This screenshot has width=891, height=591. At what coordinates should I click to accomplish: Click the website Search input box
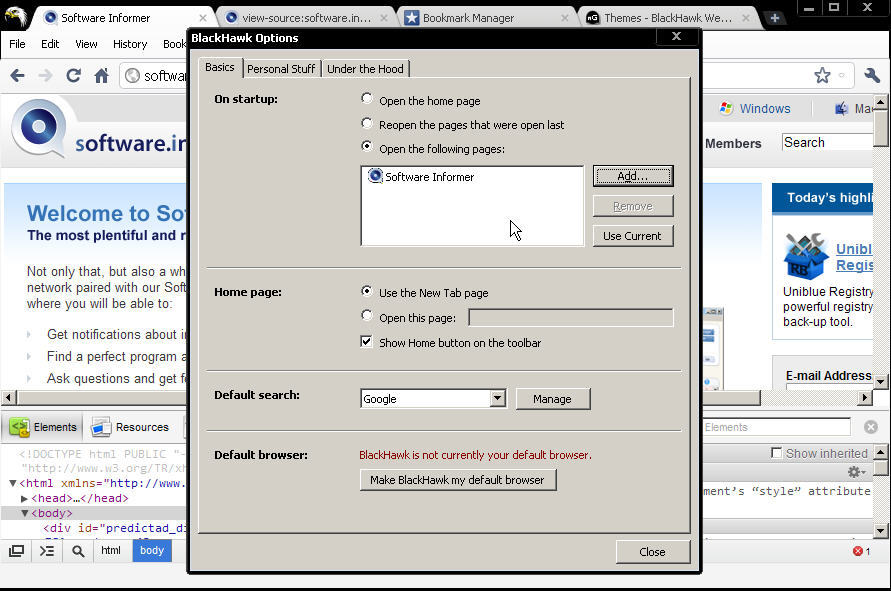pyautogui.click(x=827, y=142)
